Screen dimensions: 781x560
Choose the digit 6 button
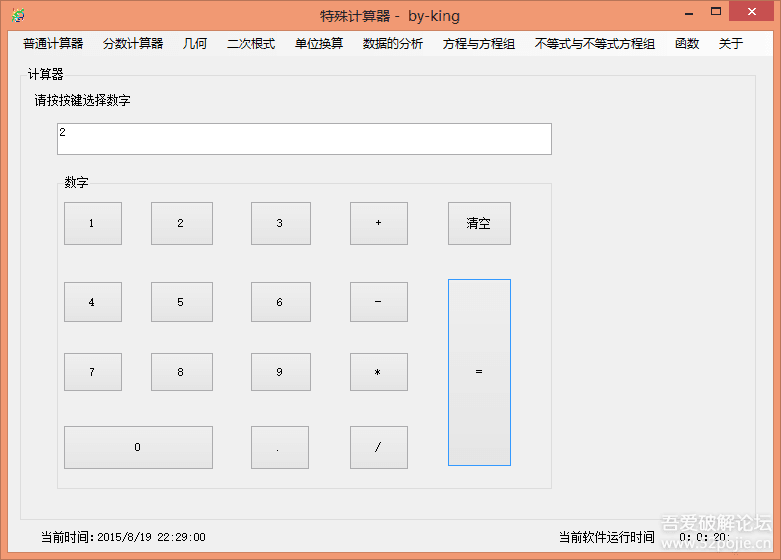click(x=281, y=302)
